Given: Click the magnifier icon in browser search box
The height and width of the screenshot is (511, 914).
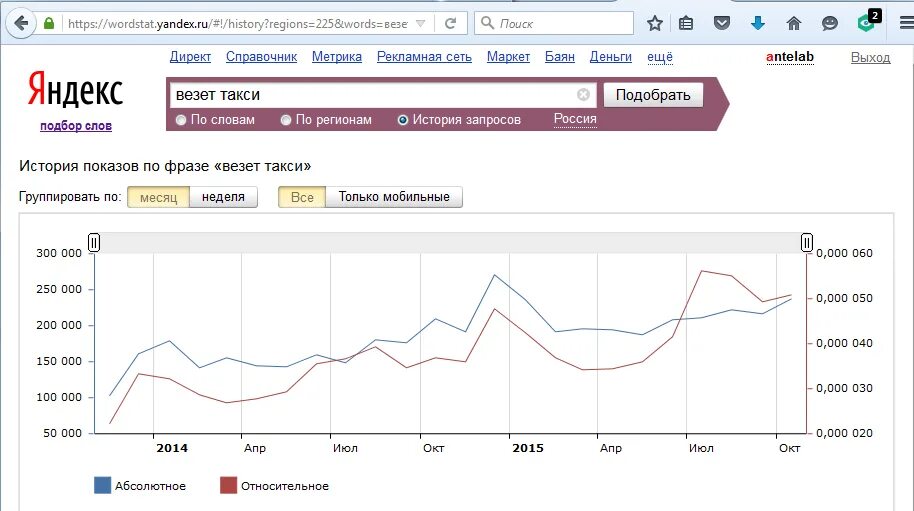Looking at the screenshot, I should pyautogui.click(x=487, y=23).
